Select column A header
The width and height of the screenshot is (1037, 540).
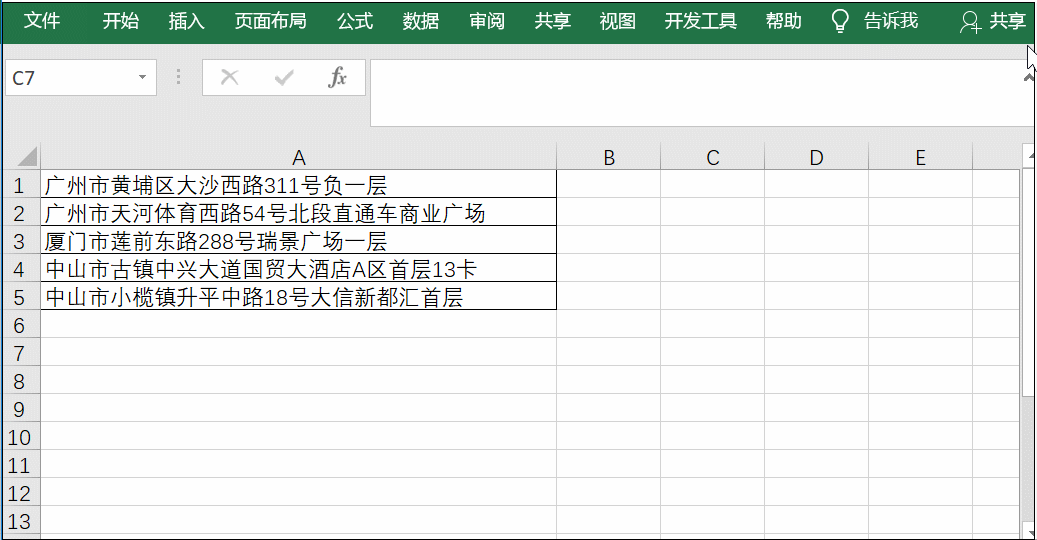coord(298,157)
